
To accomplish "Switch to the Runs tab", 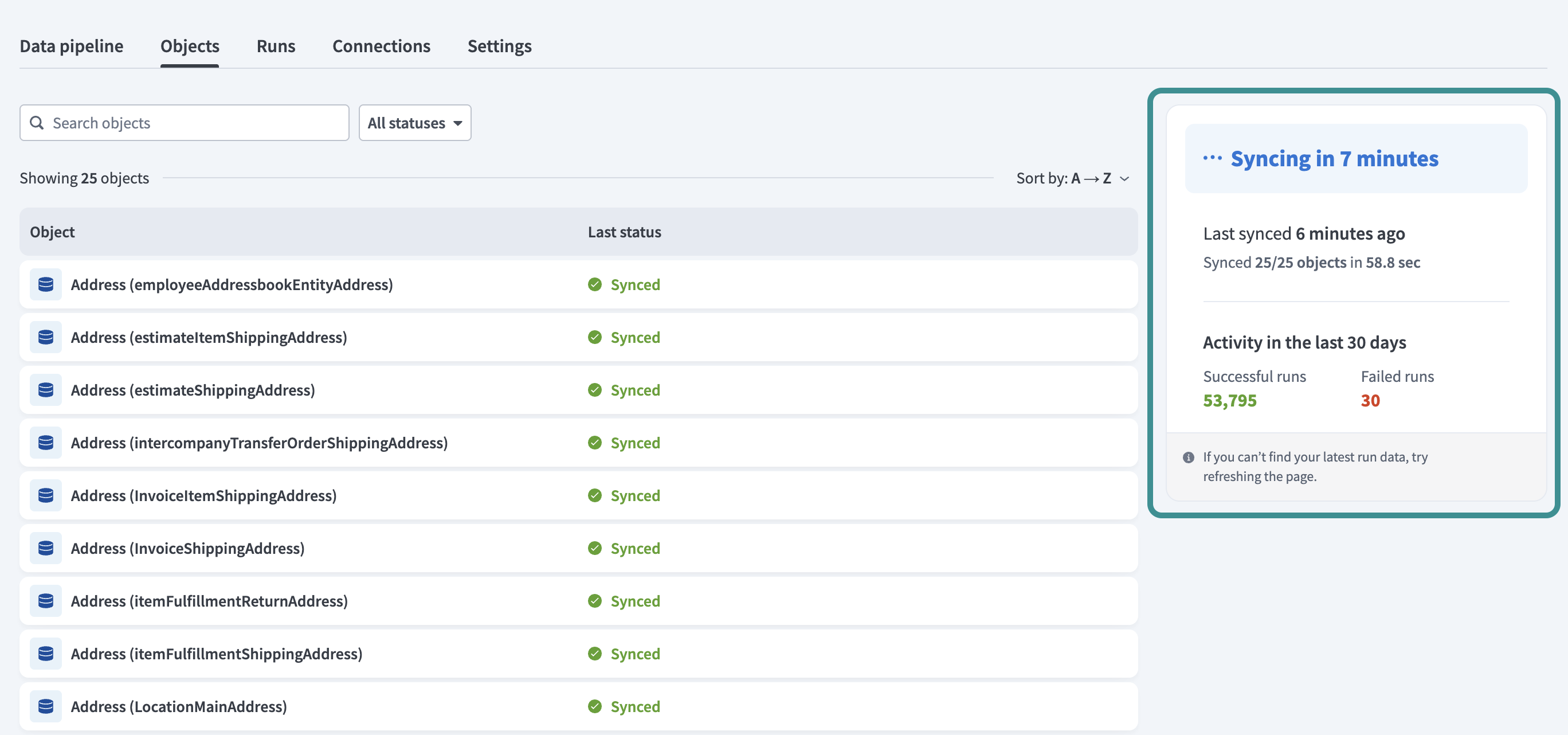I will tap(276, 46).
